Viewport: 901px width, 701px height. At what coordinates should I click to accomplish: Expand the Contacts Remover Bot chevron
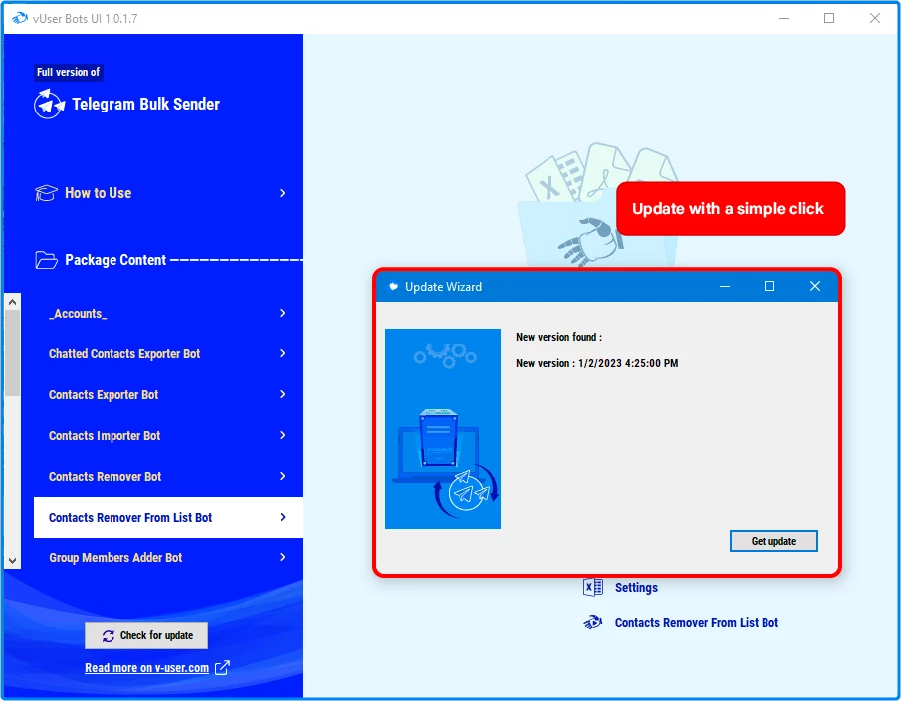[x=283, y=476]
